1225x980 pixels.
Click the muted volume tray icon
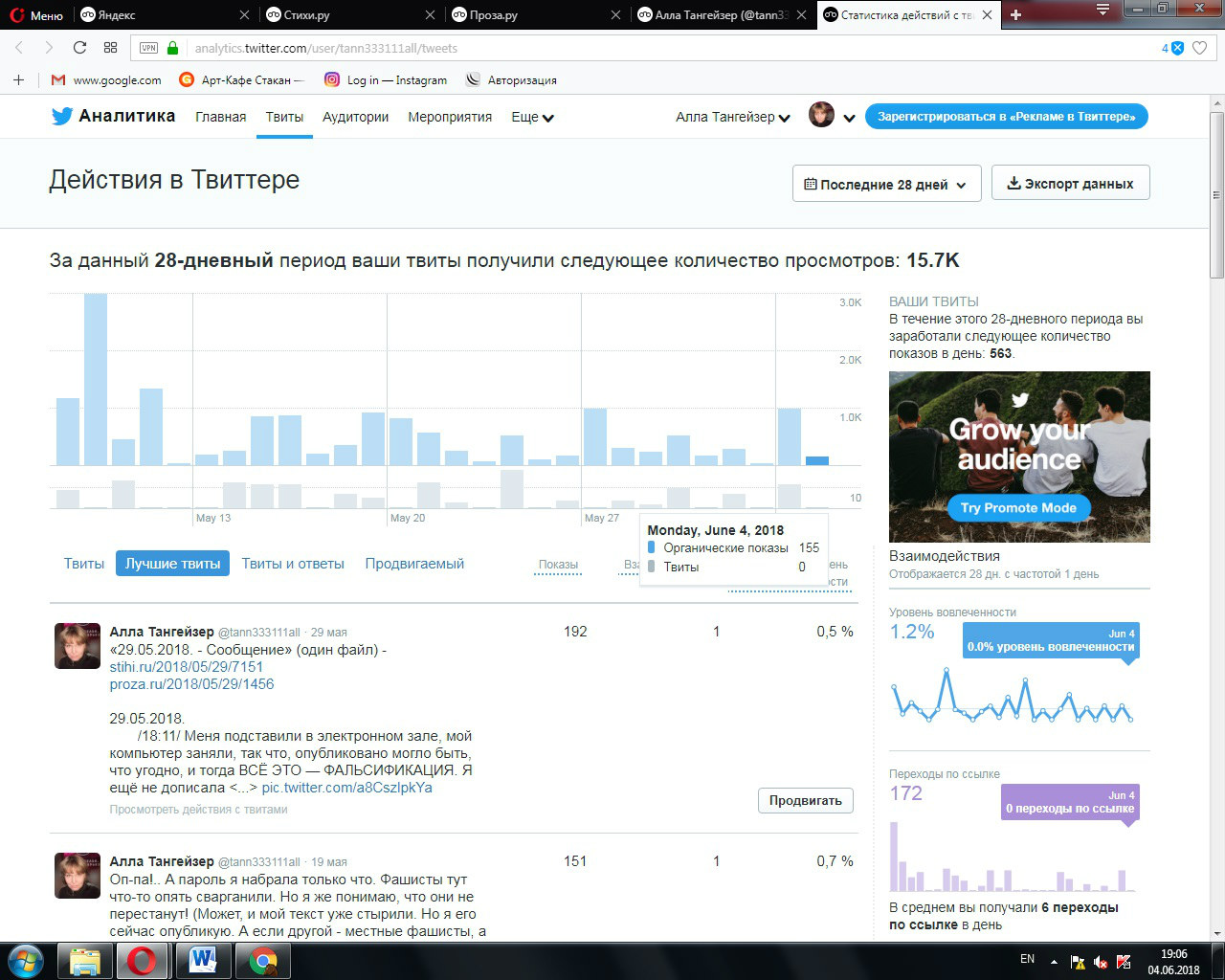tap(1101, 961)
